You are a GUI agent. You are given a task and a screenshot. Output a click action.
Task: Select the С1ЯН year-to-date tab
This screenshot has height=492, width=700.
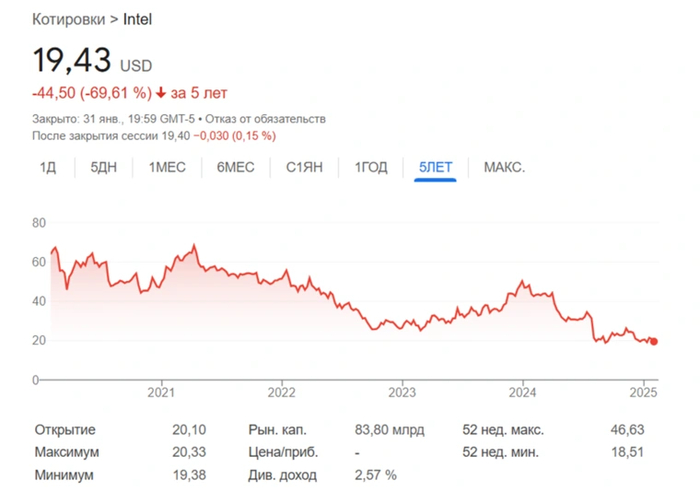(x=303, y=167)
